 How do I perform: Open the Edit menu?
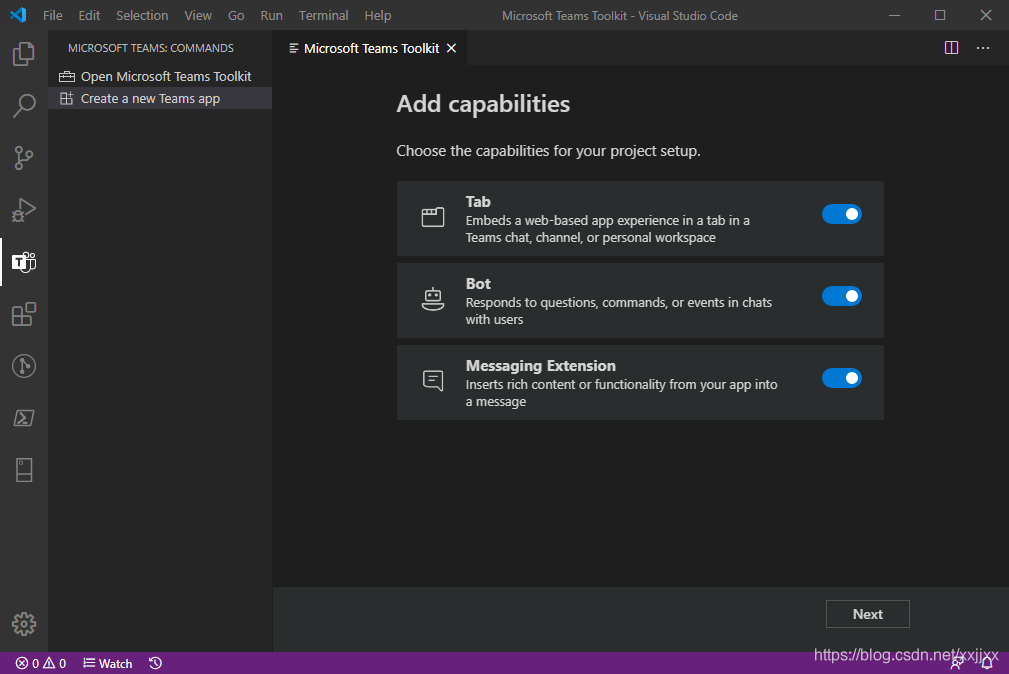click(x=89, y=15)
